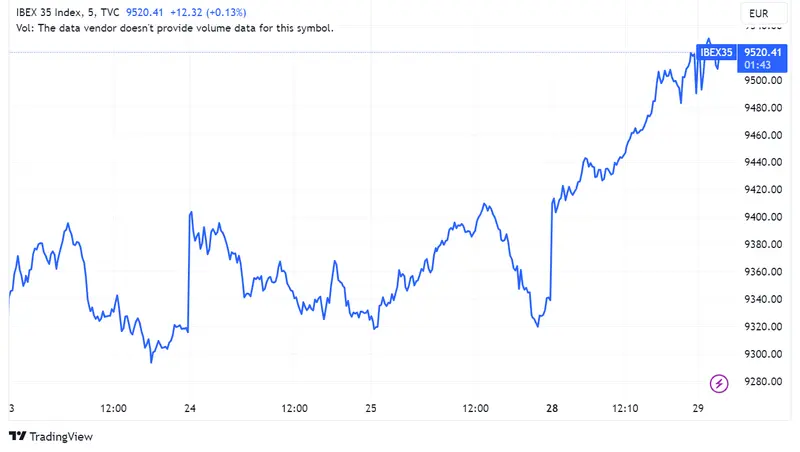Select the 9400.00 price scale label
Viewport: 800px width, 452px height.
[762, 217]
